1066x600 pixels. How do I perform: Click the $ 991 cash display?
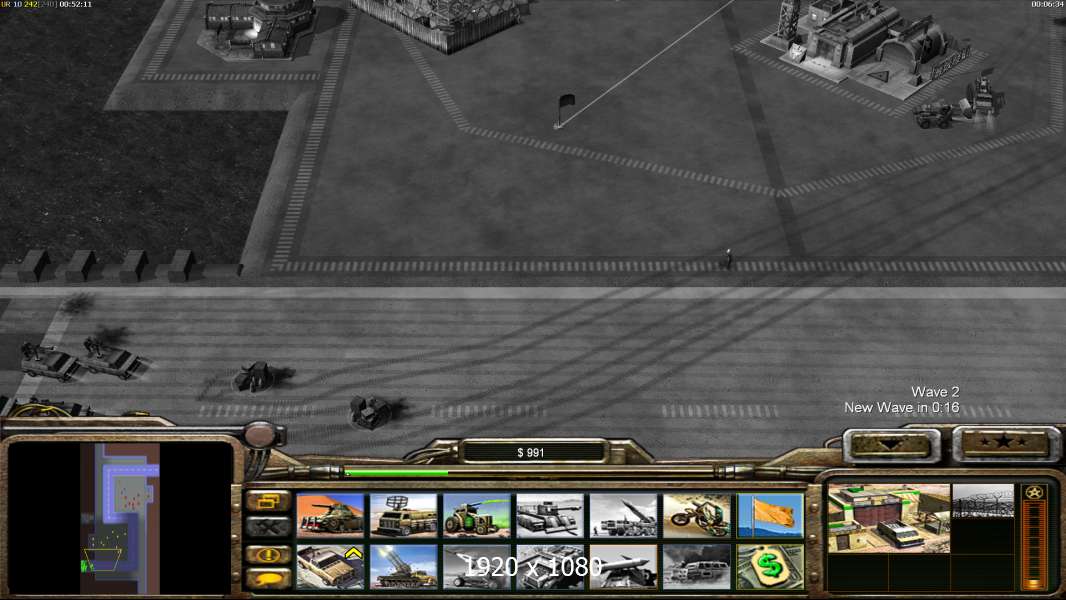click(x=531, y=453)
